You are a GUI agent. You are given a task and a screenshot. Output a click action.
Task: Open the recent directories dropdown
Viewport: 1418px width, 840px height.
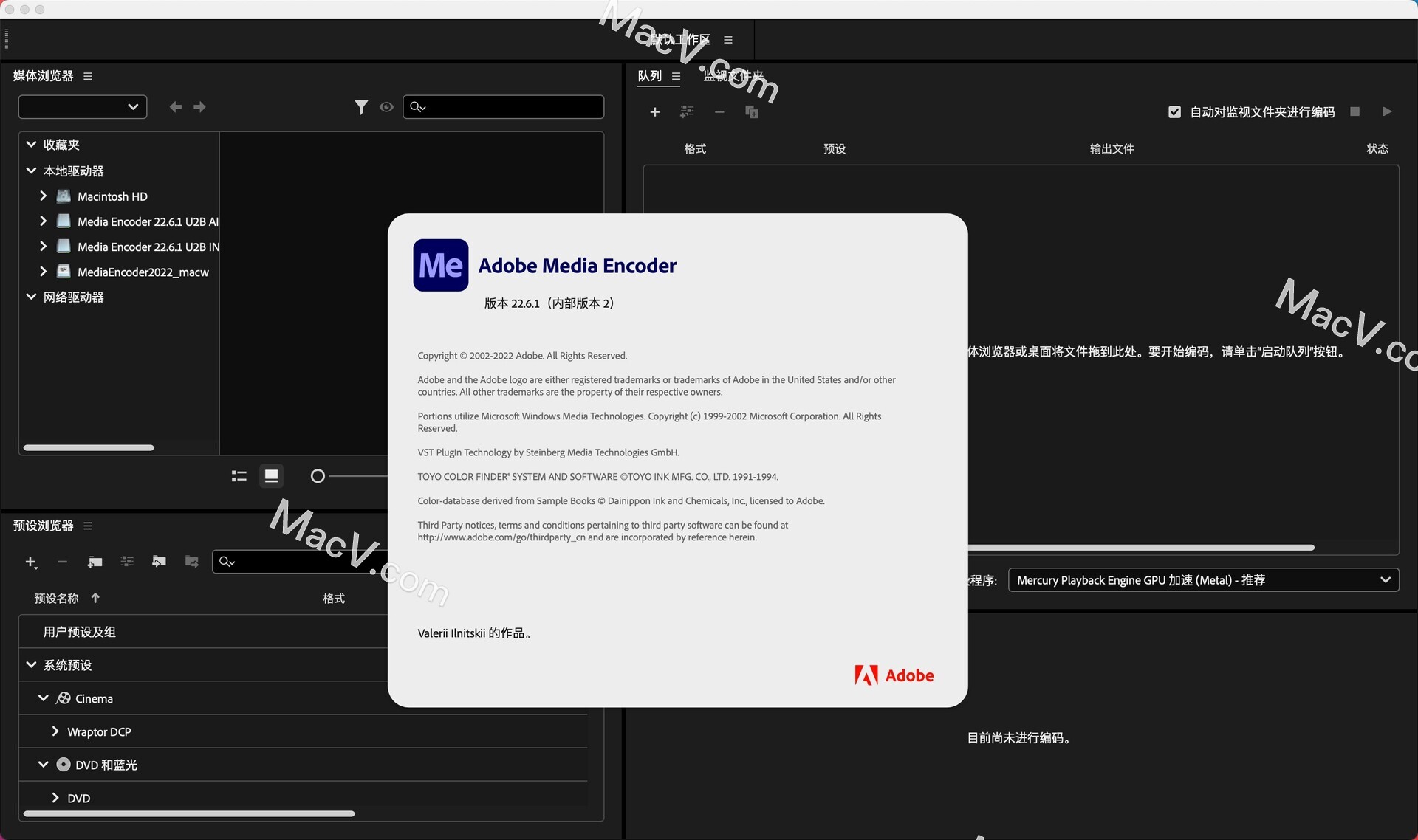(x=83, y=107)
